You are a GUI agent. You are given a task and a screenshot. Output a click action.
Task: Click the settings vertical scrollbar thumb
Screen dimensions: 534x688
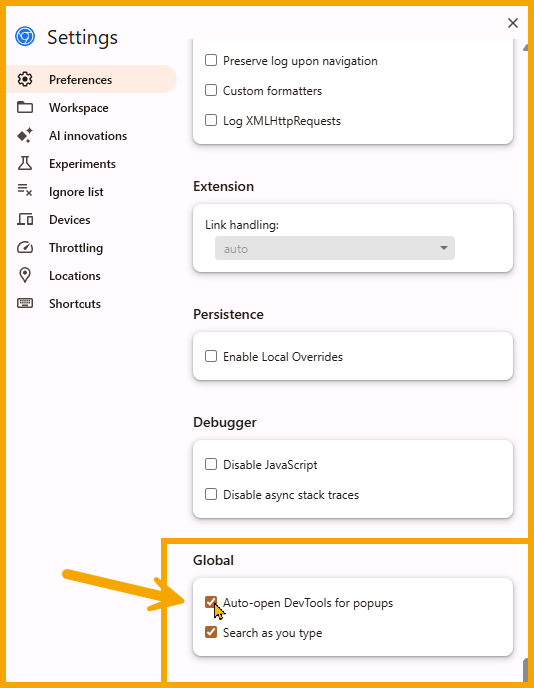[525, 668]
